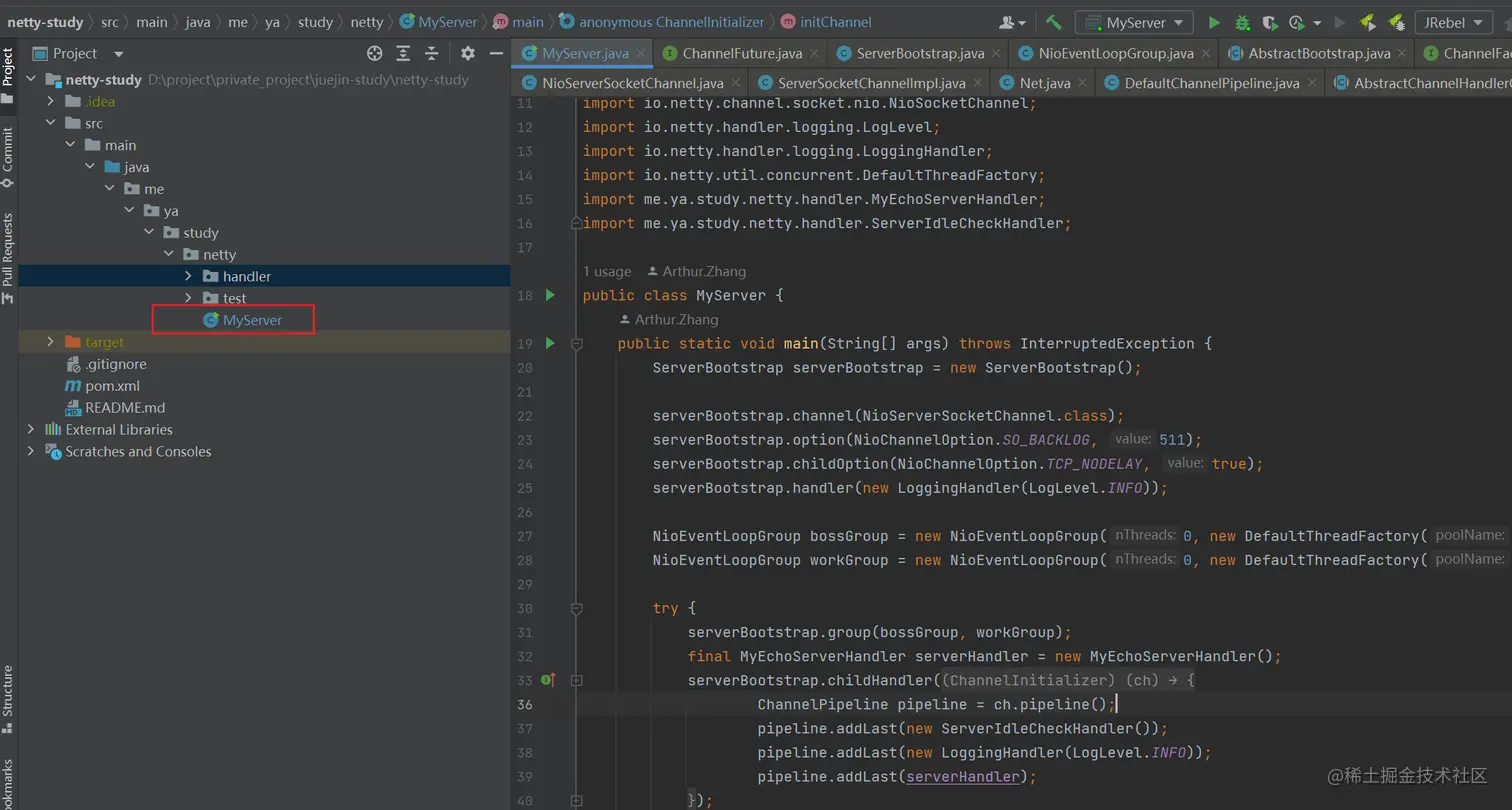Open the Pull Requests tool window

pyautogui.click(x=8, y=257)
